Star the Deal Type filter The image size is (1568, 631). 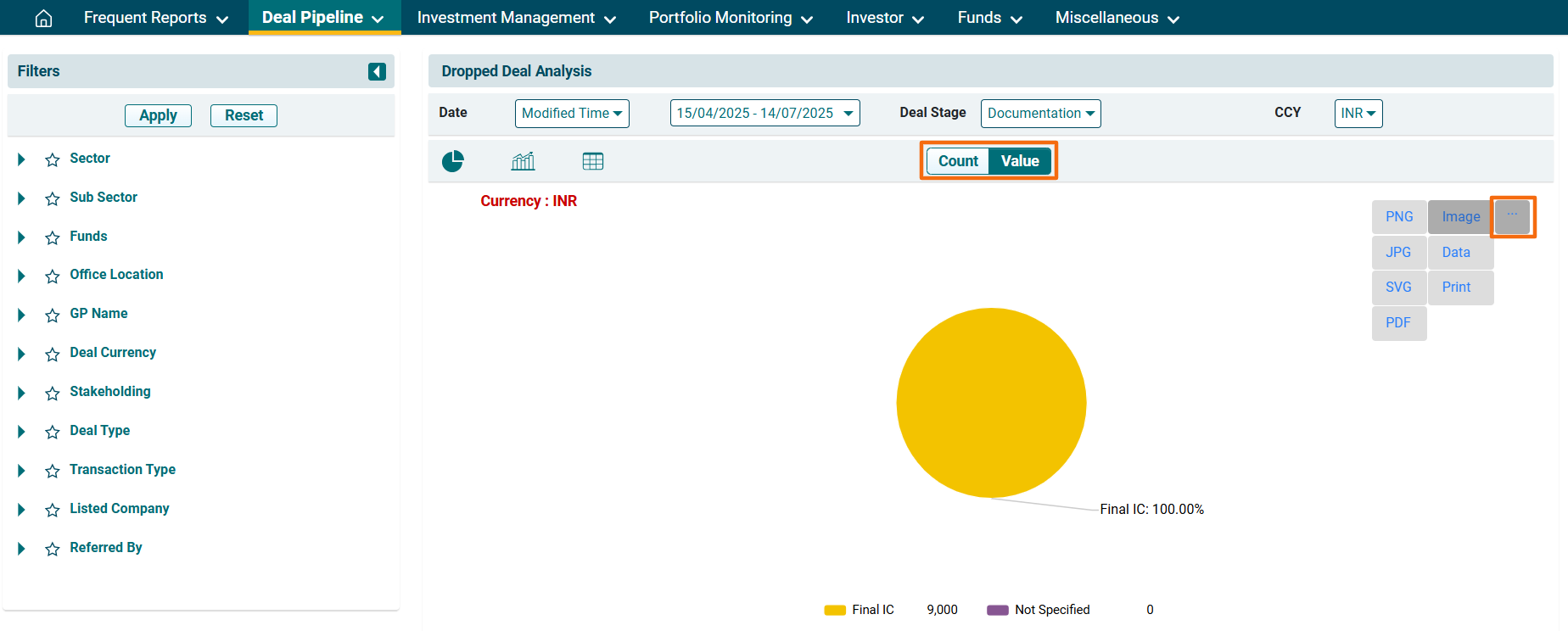click(x=53, y=432)
